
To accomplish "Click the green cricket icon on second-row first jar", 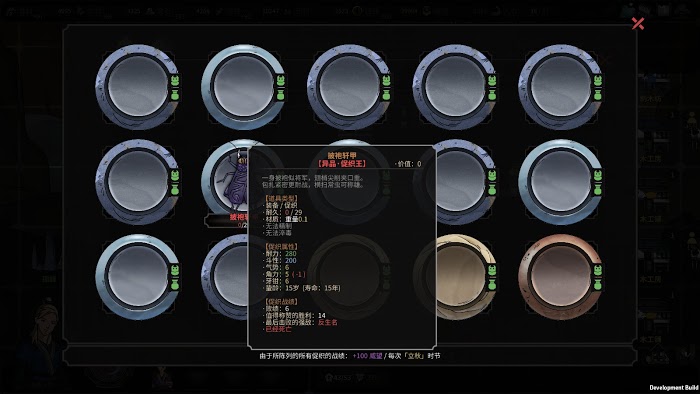I will click(175, 176).
